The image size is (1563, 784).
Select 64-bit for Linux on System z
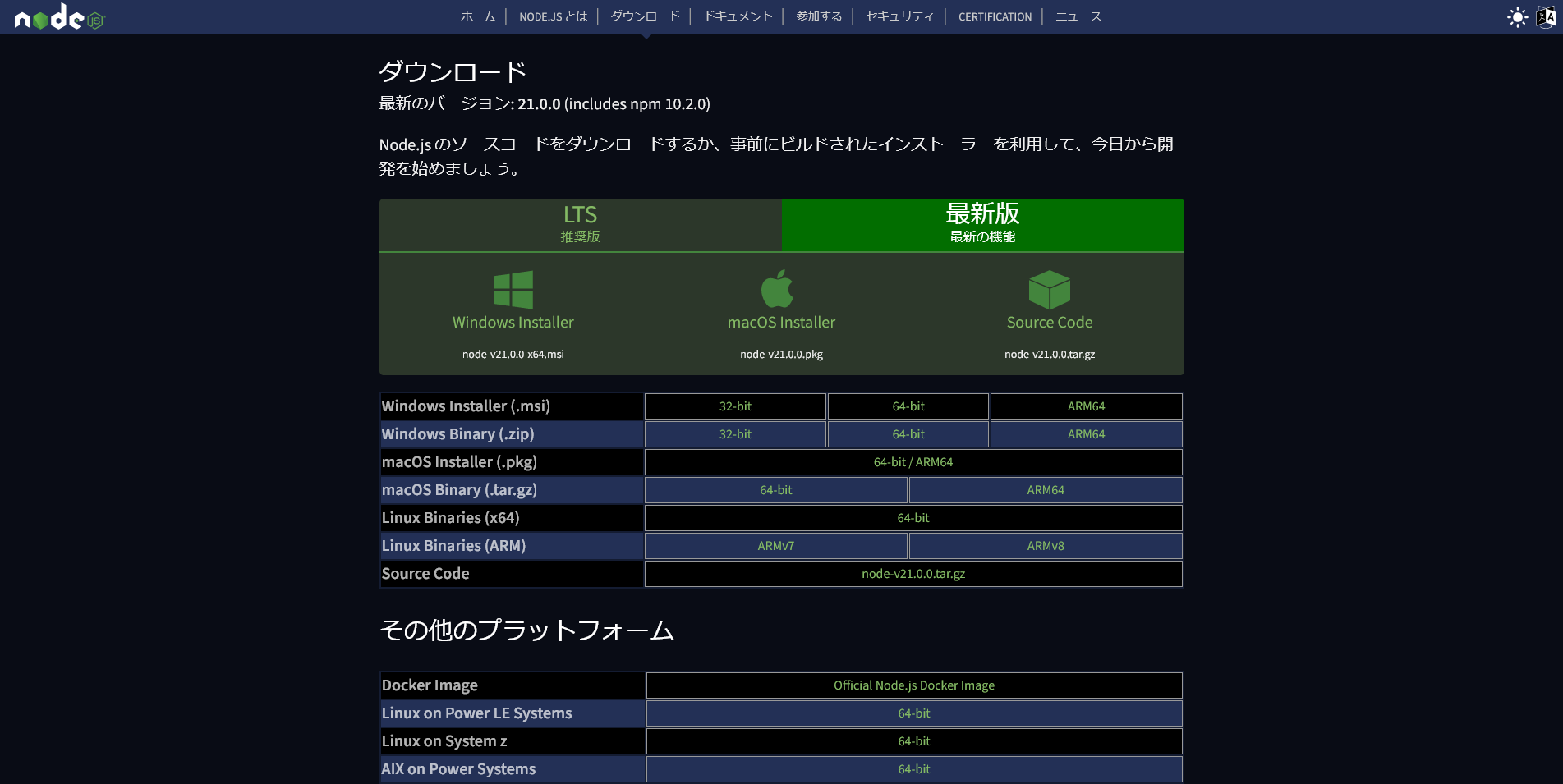tap(914, 741)
